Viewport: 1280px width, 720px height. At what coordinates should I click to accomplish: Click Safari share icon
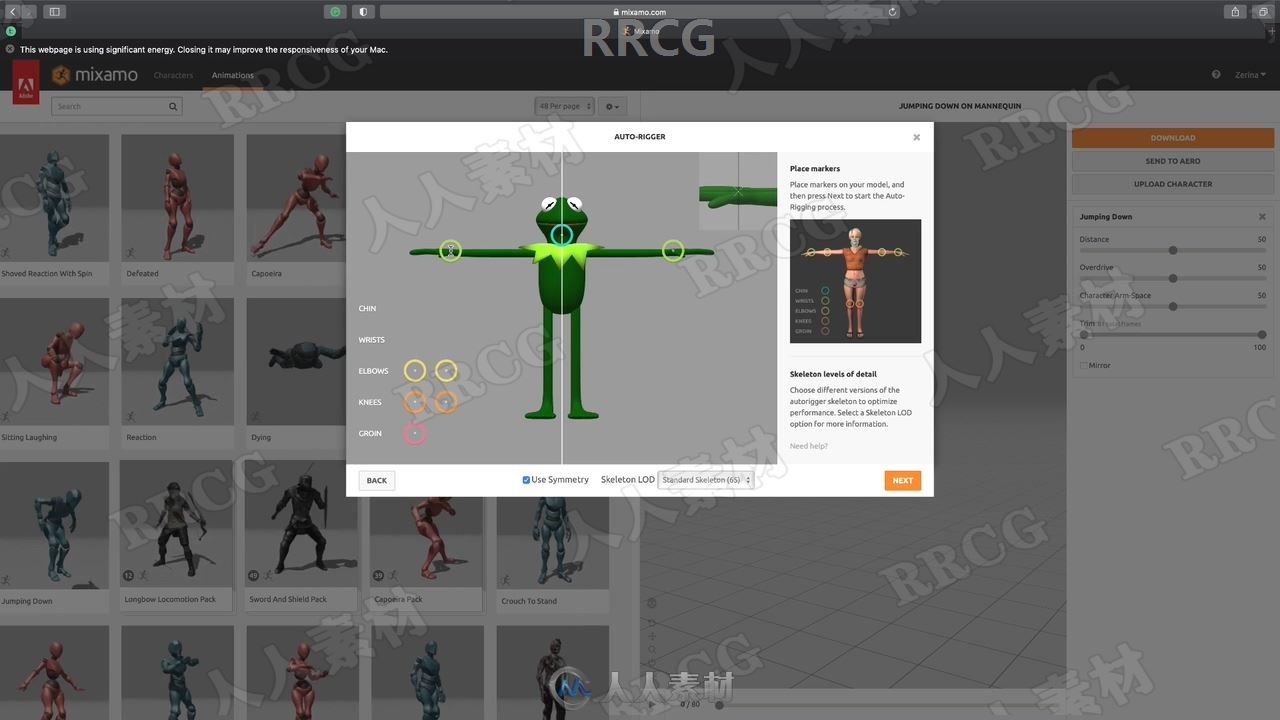coord(1235,12)
